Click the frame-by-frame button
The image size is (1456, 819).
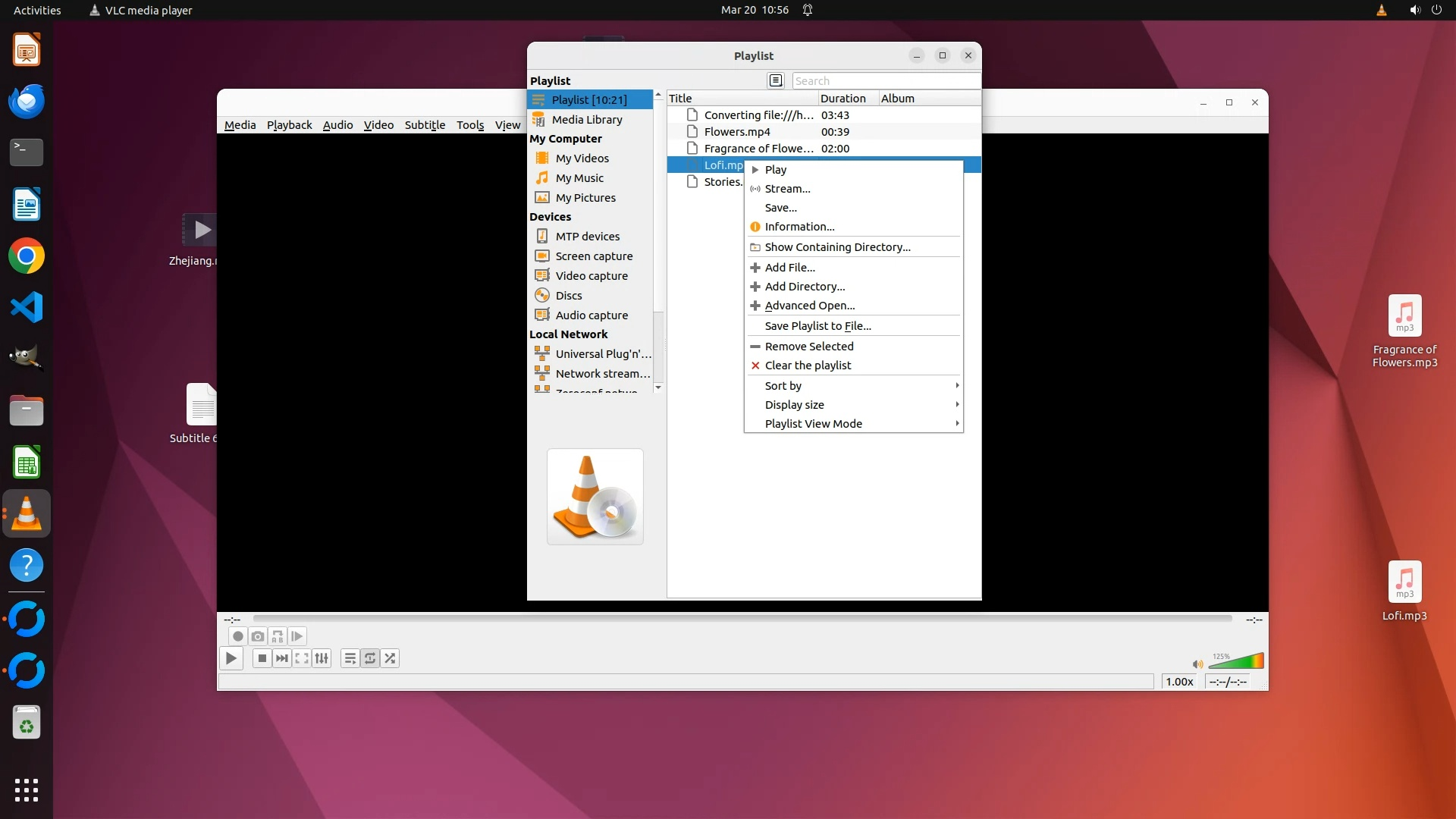pos(297,636)
